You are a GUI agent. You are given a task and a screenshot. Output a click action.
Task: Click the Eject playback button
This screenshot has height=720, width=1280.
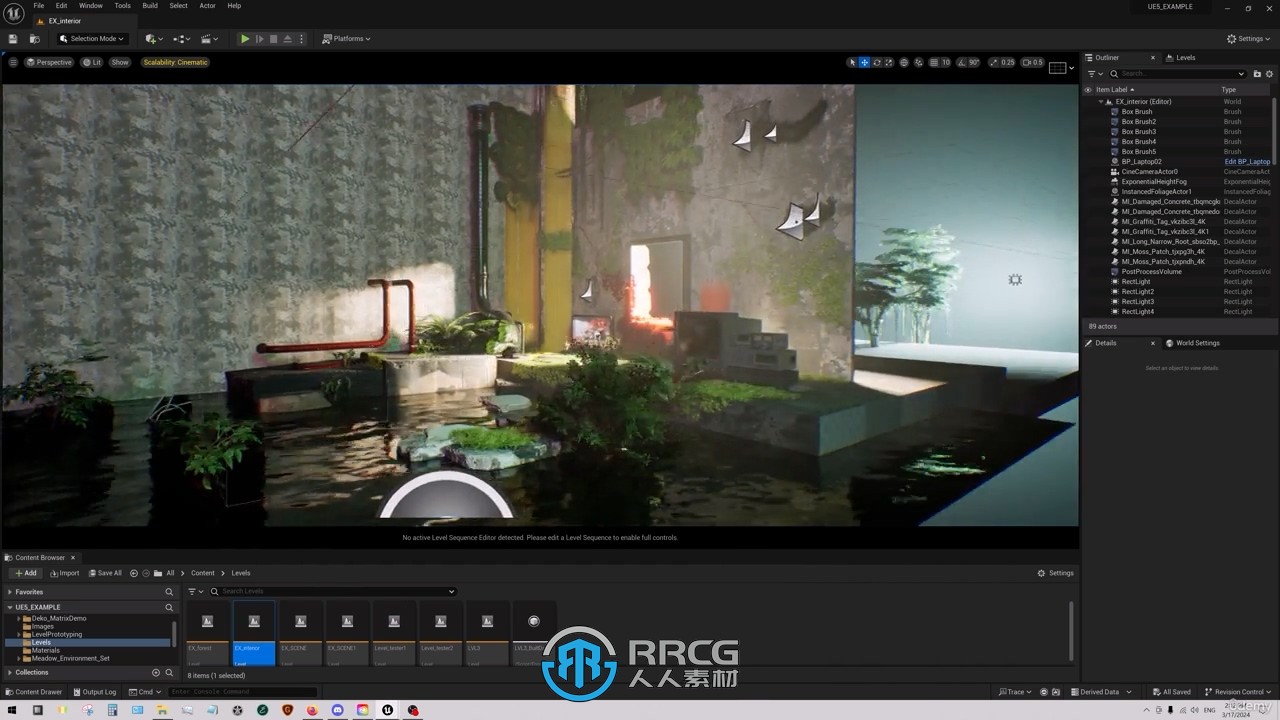tap(288, 39)
